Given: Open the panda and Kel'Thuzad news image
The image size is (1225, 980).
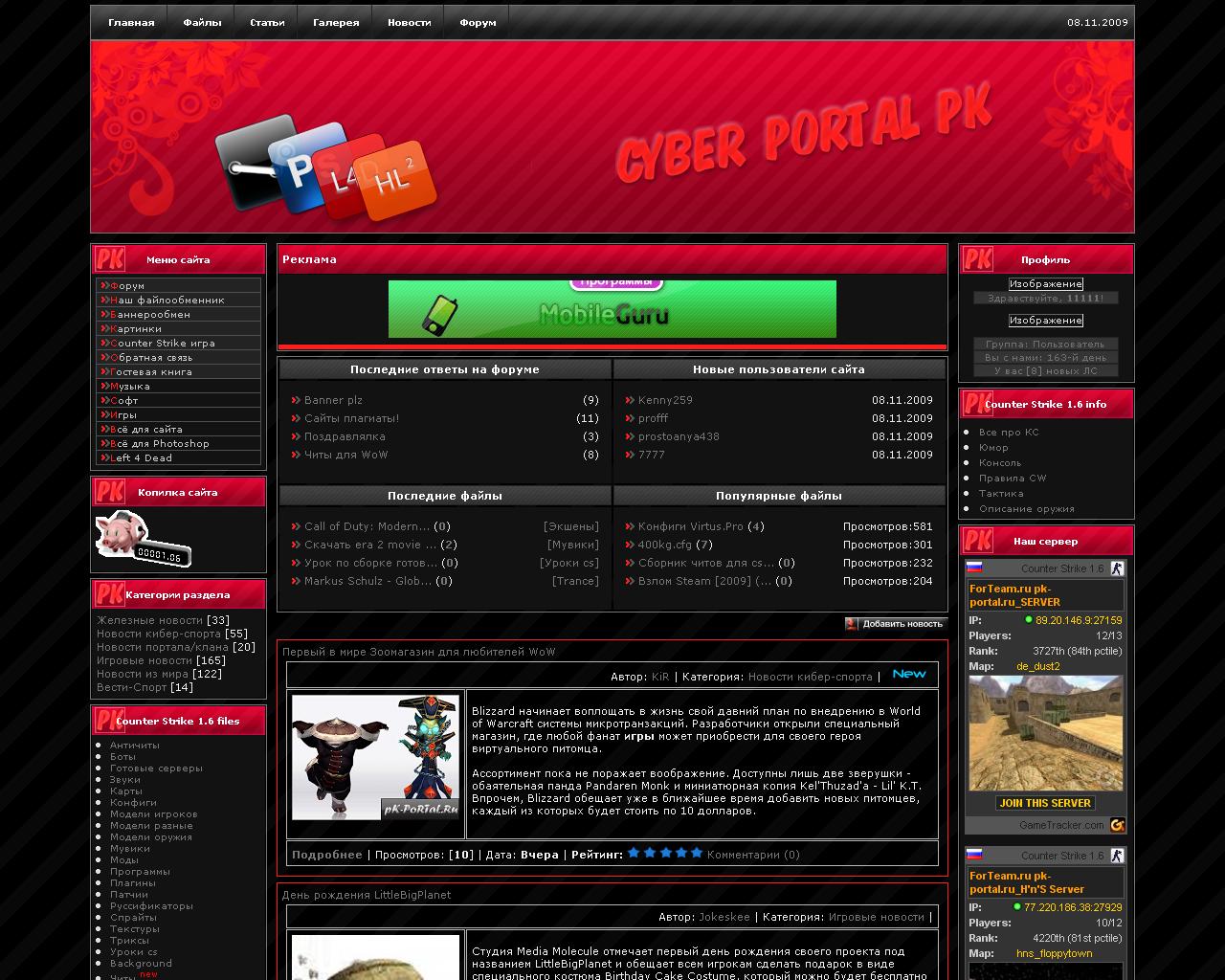Looking at the screenshot, I should click(x=375, y=757).
